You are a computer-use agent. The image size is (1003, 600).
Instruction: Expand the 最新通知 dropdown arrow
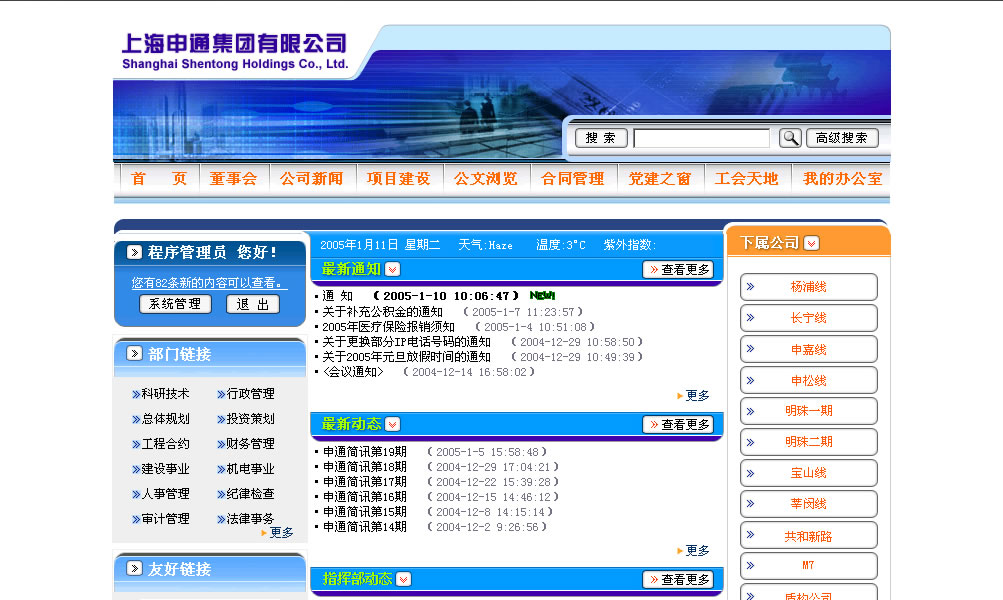click(x=393, y=269)
